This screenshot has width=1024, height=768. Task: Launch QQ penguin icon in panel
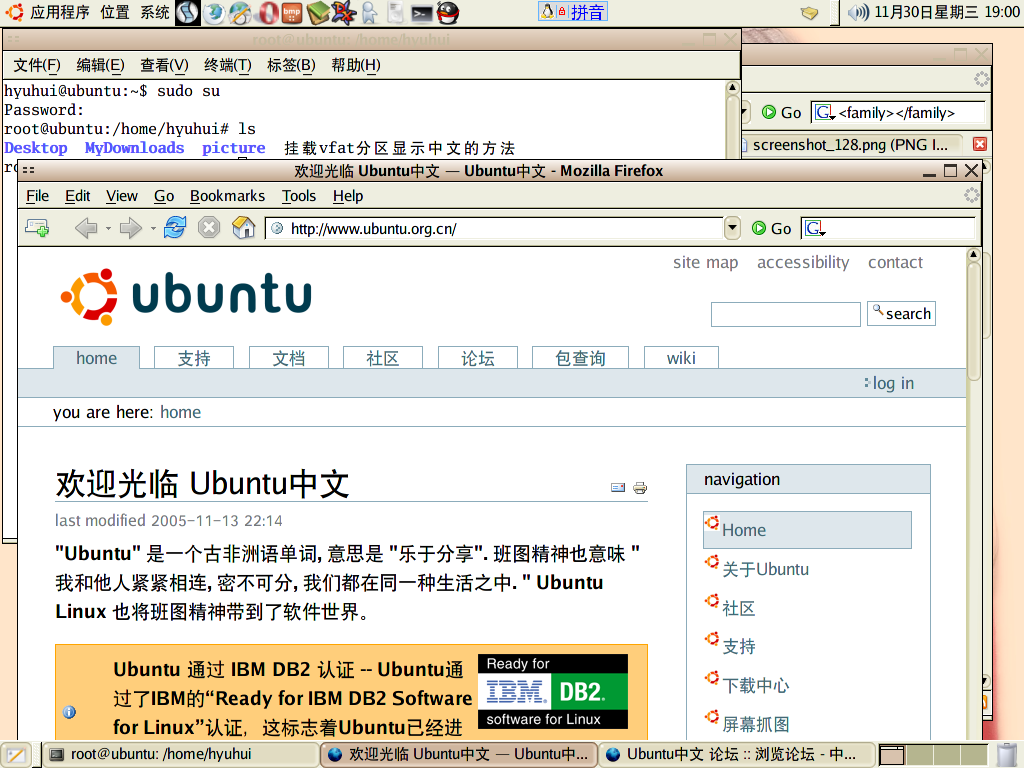pyautogui.click(x=448, y=12)
